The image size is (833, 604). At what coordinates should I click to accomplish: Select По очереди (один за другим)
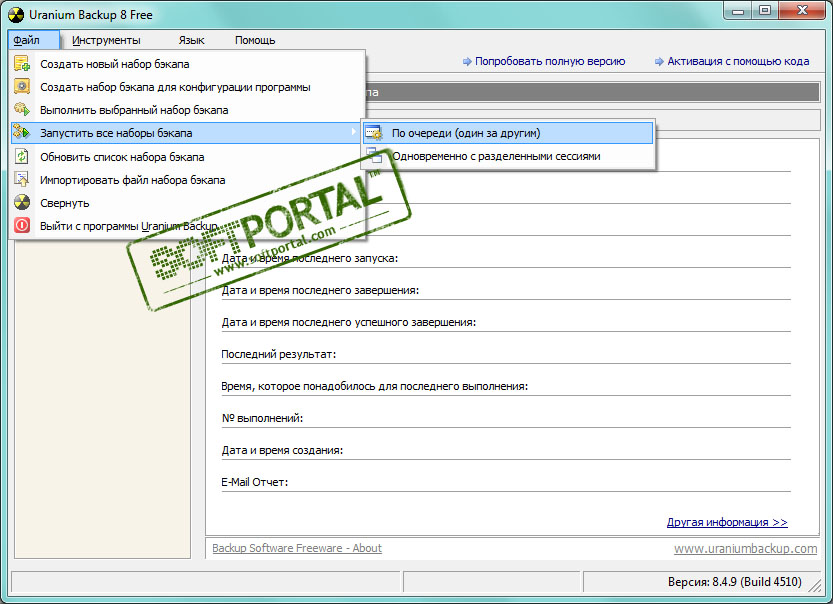pos(508,133)
